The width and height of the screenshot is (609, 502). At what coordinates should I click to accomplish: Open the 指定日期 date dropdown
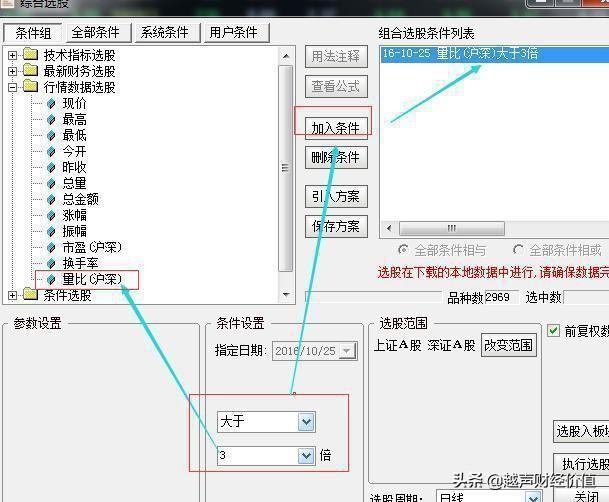pos(347,351)
